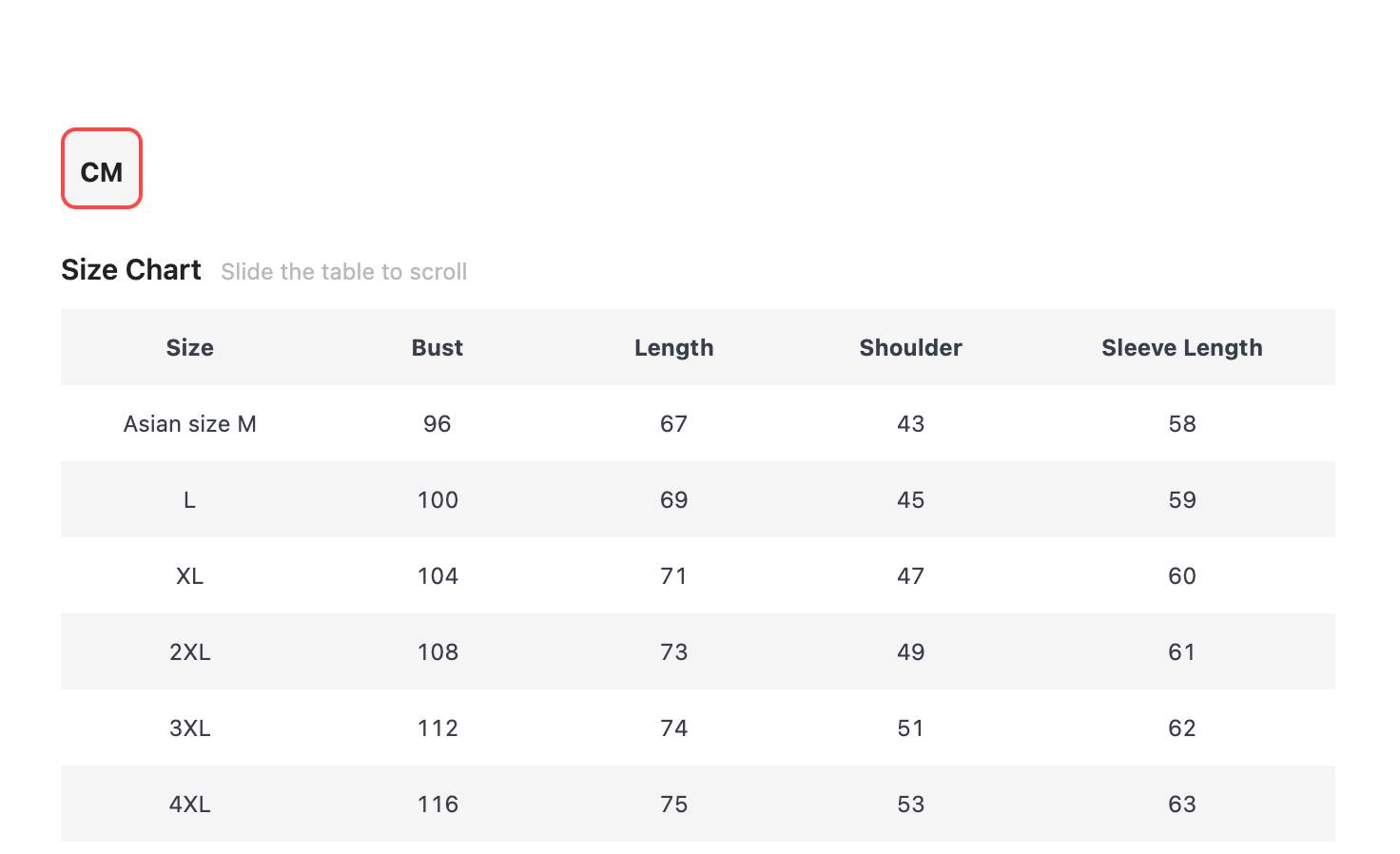Click the Length column header
The width and height of the screenshot is (1400, 854).
[673, 348]
